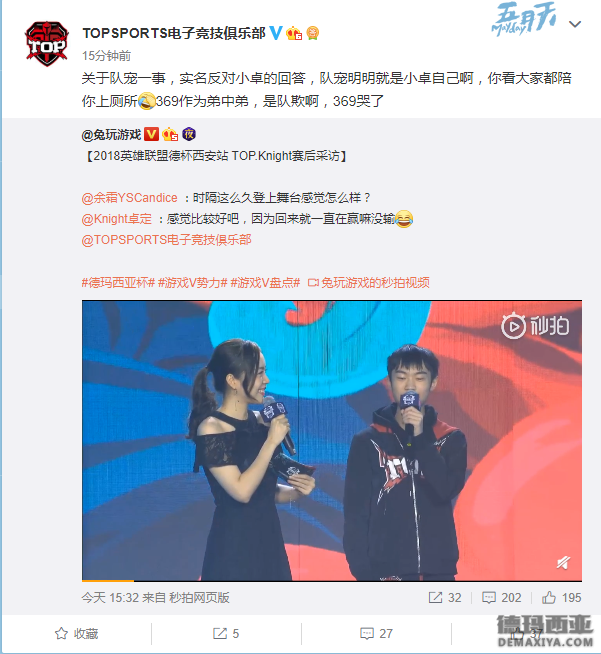Open TOPSPORTS电子竞技俱乐部 profile name

click(174, 33)
